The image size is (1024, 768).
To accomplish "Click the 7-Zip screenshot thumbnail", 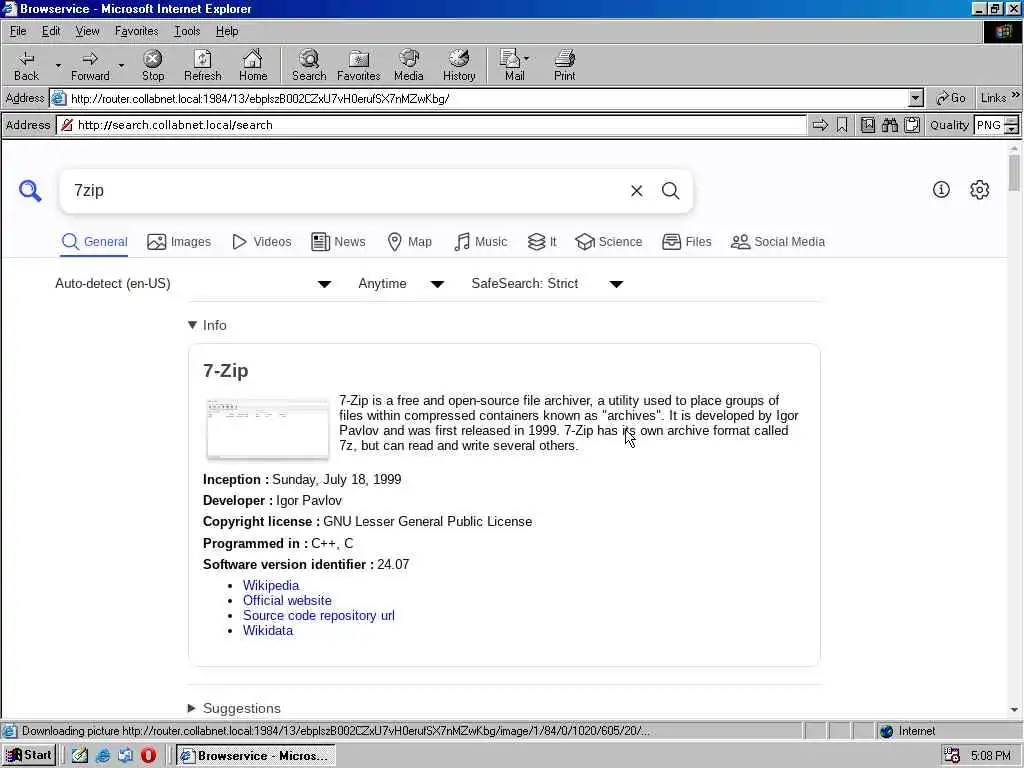I will click(x=268, y=428).
